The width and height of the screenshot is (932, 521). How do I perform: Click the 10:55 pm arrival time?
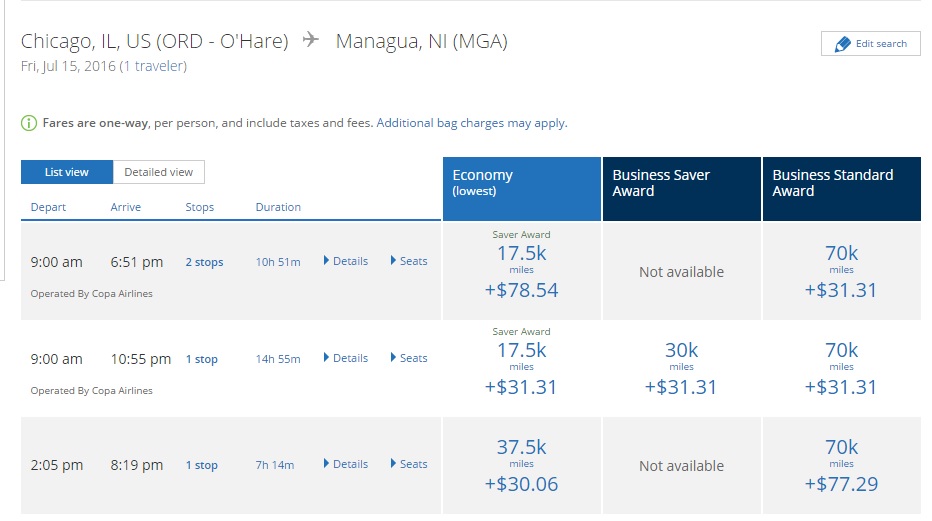pos(141,359)
